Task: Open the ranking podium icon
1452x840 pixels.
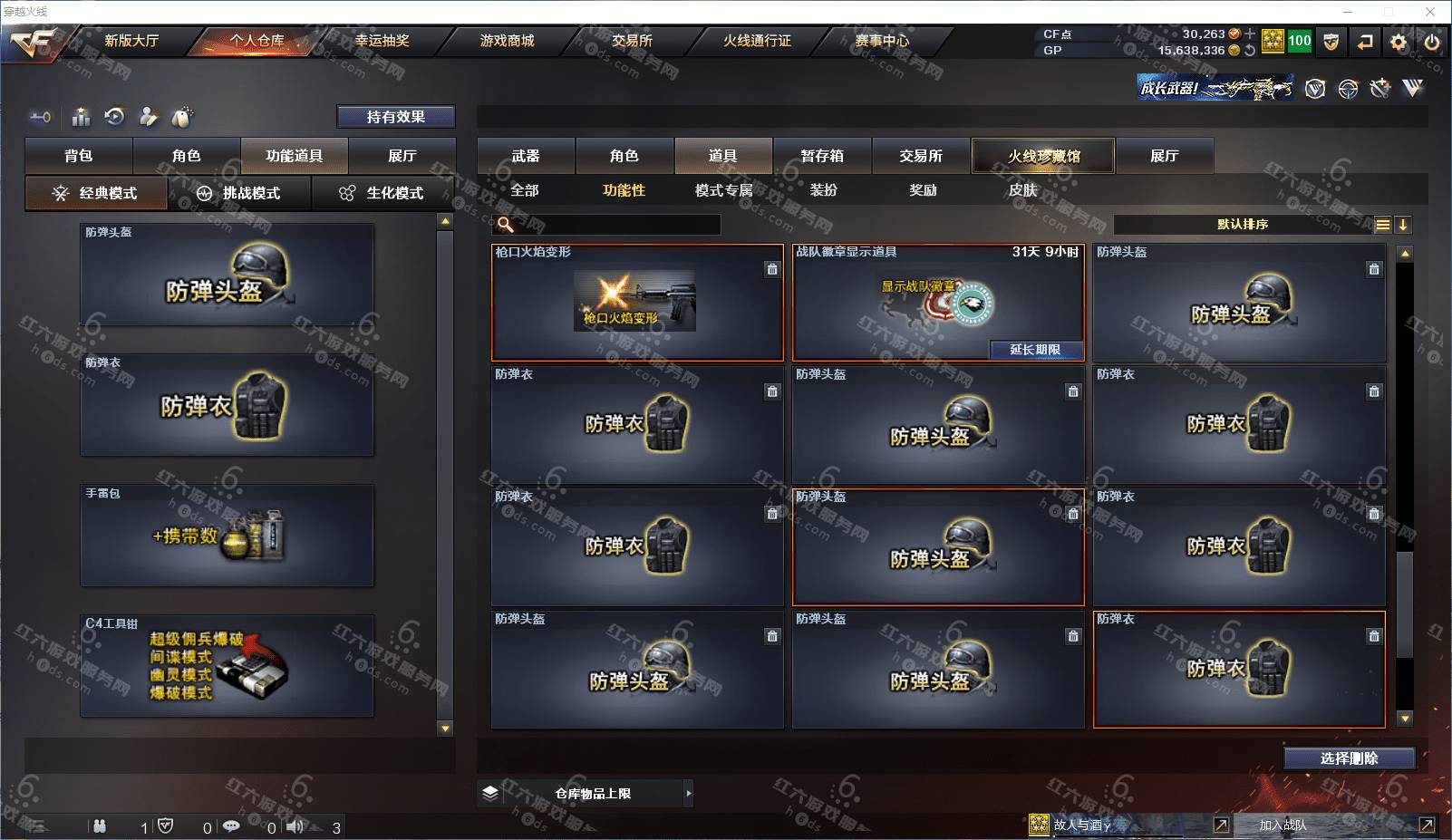Action: [x=82, y=117]
